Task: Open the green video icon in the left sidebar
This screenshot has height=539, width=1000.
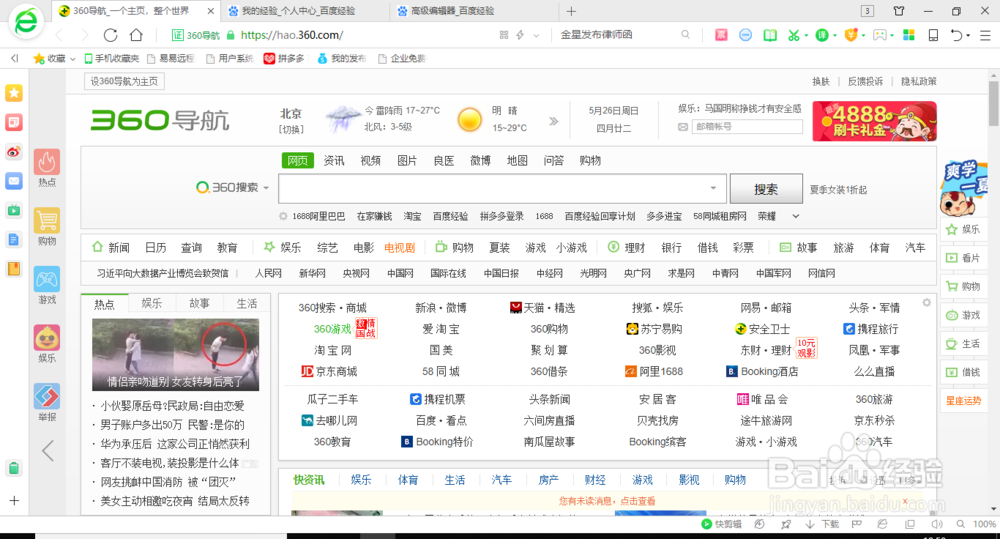Action: point(14,210)
